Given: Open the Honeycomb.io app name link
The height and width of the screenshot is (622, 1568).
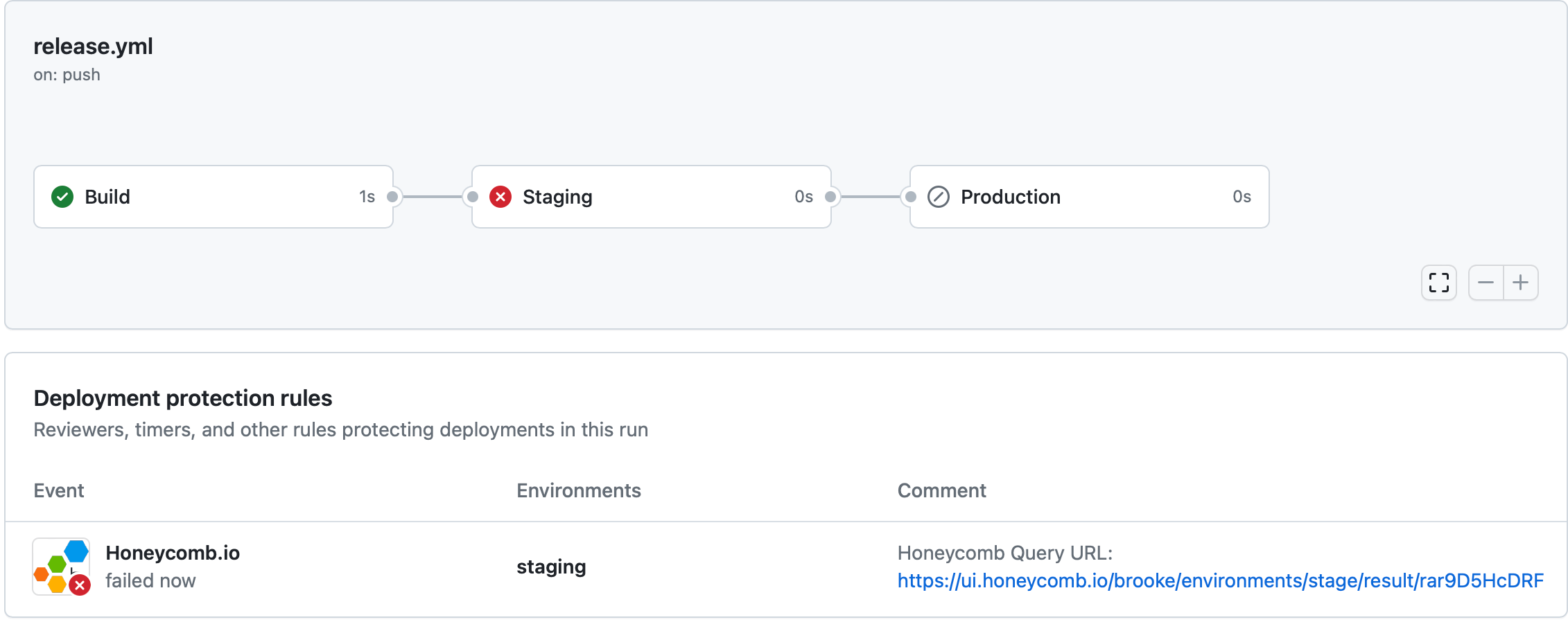Looking at the screenshot, I should pyautogui.click(x=173, y=553).
